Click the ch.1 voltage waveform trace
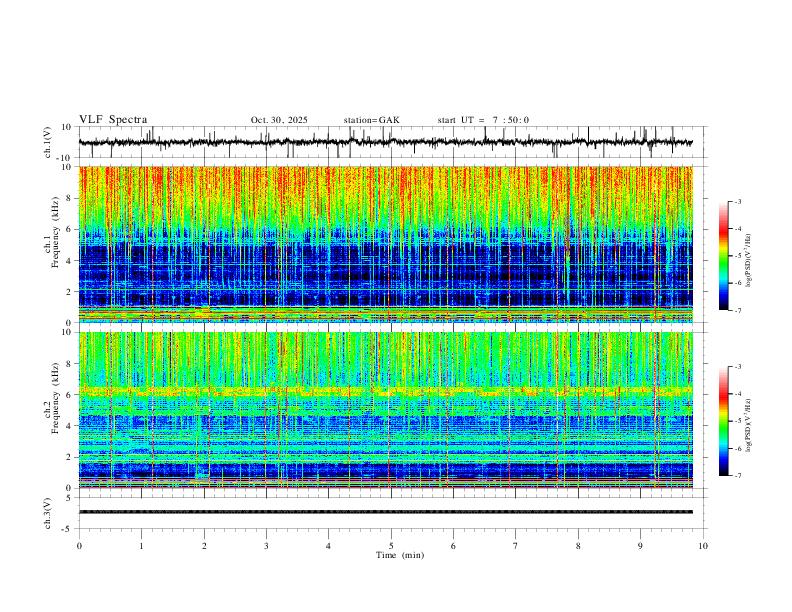This screenshot has height=612, width=792. pyautogui.click(x=385, y=142)
